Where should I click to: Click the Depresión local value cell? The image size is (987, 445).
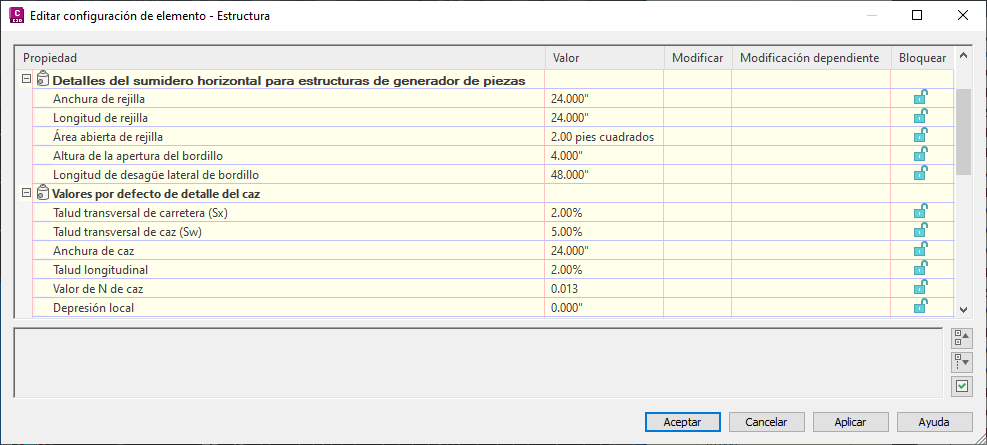(x=604, y=308)
